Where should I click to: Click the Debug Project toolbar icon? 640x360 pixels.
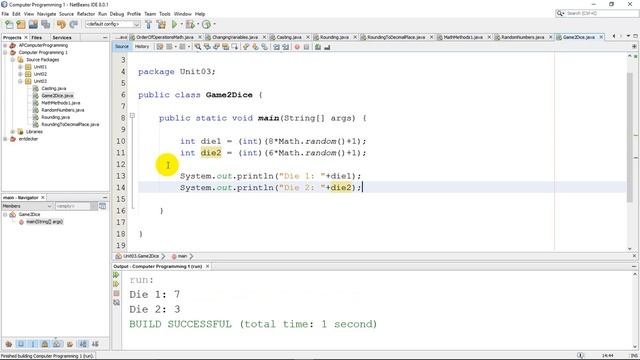point(190,24)
